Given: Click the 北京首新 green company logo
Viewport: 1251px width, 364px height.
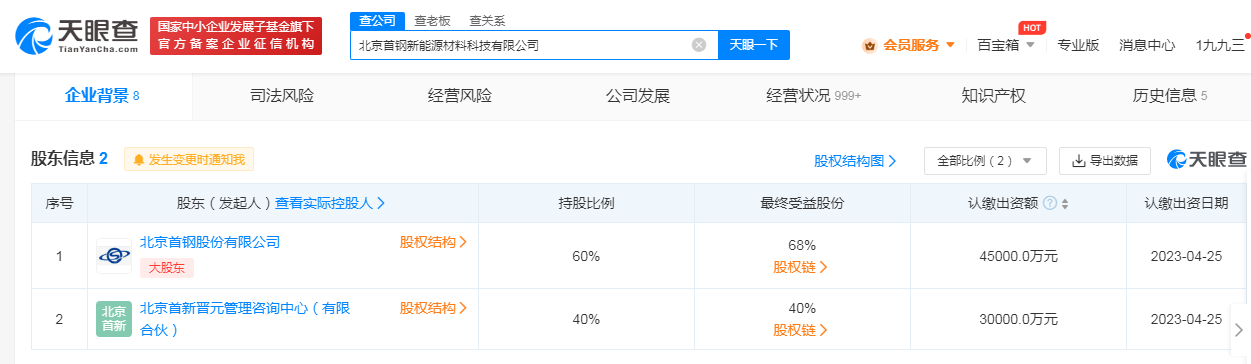Looking at the screenshot, I should point(113,319).
